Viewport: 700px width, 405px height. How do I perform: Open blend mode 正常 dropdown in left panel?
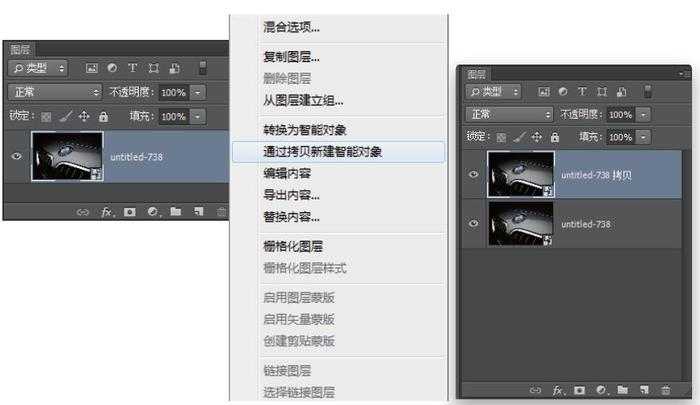(54, 92)
